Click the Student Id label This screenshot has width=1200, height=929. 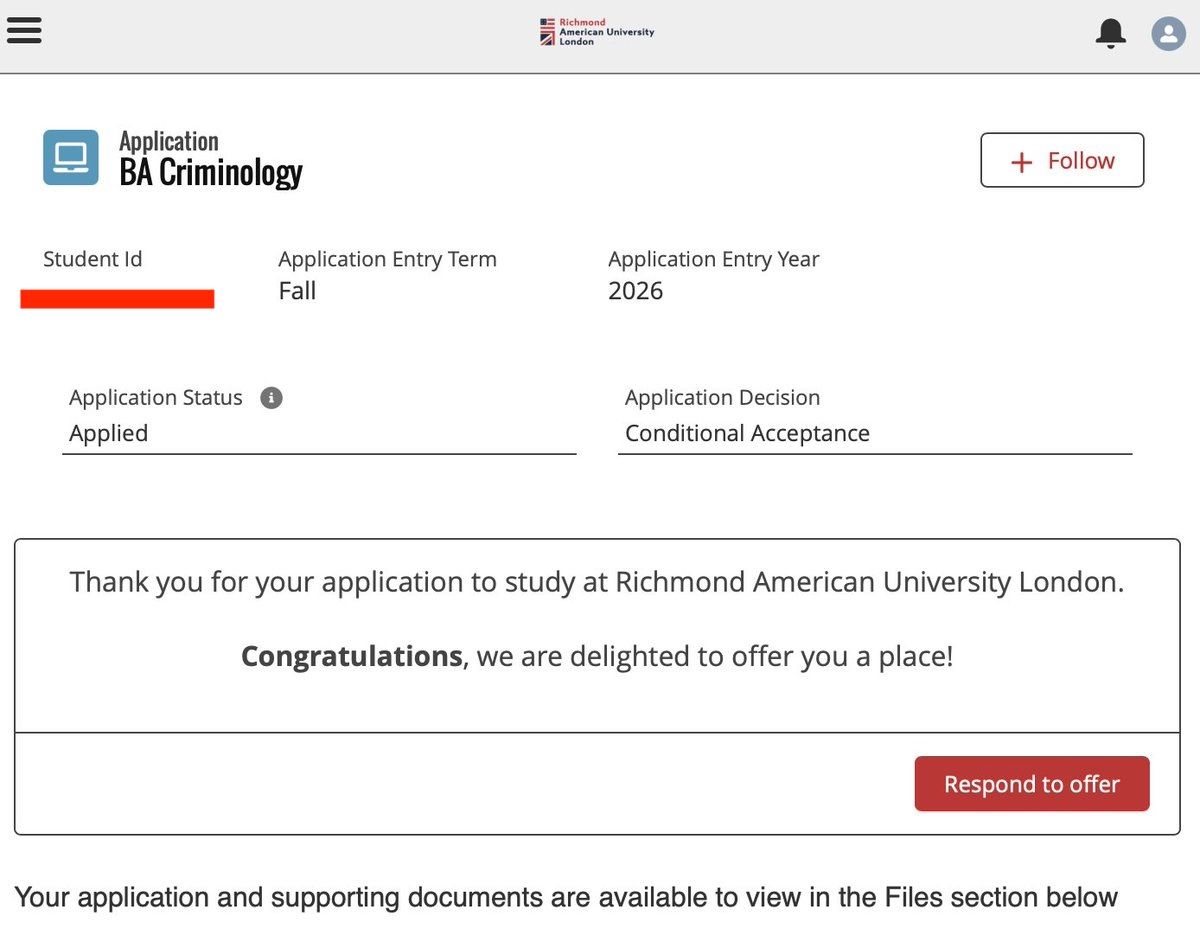click(x=92, y=259)
